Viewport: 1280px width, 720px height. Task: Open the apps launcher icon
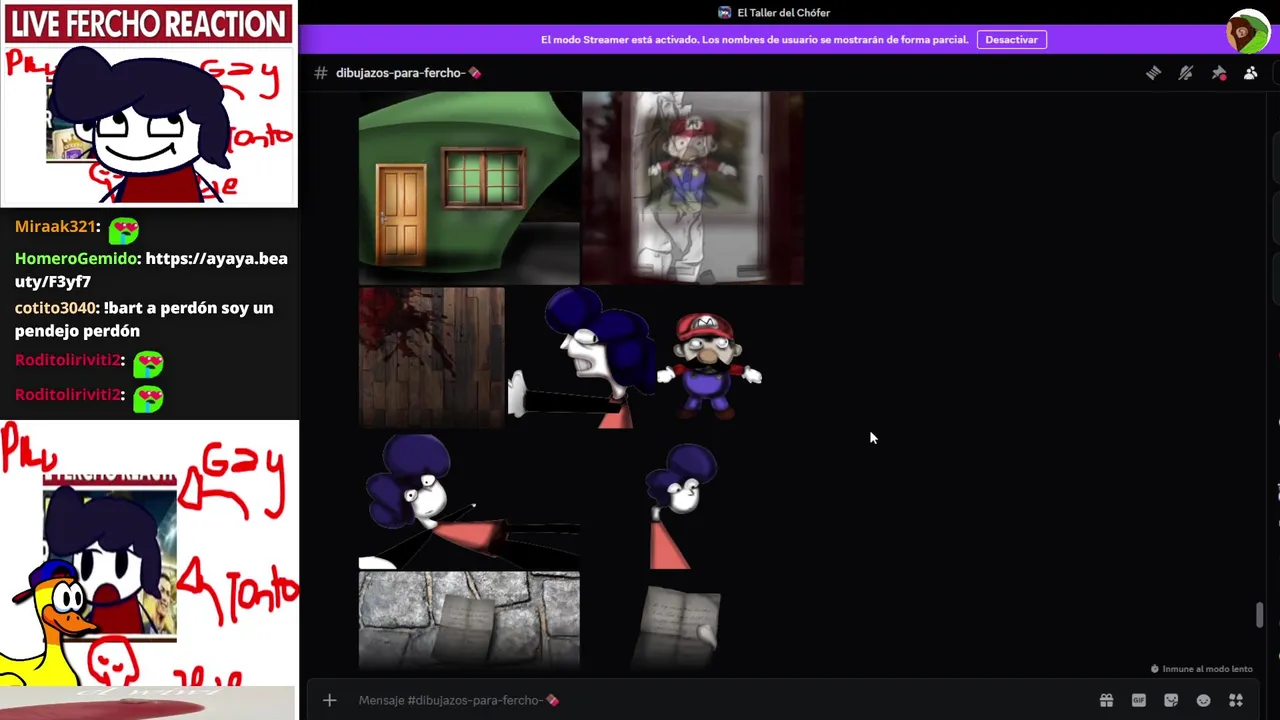pyautogui.click(x=1236, y=700)
